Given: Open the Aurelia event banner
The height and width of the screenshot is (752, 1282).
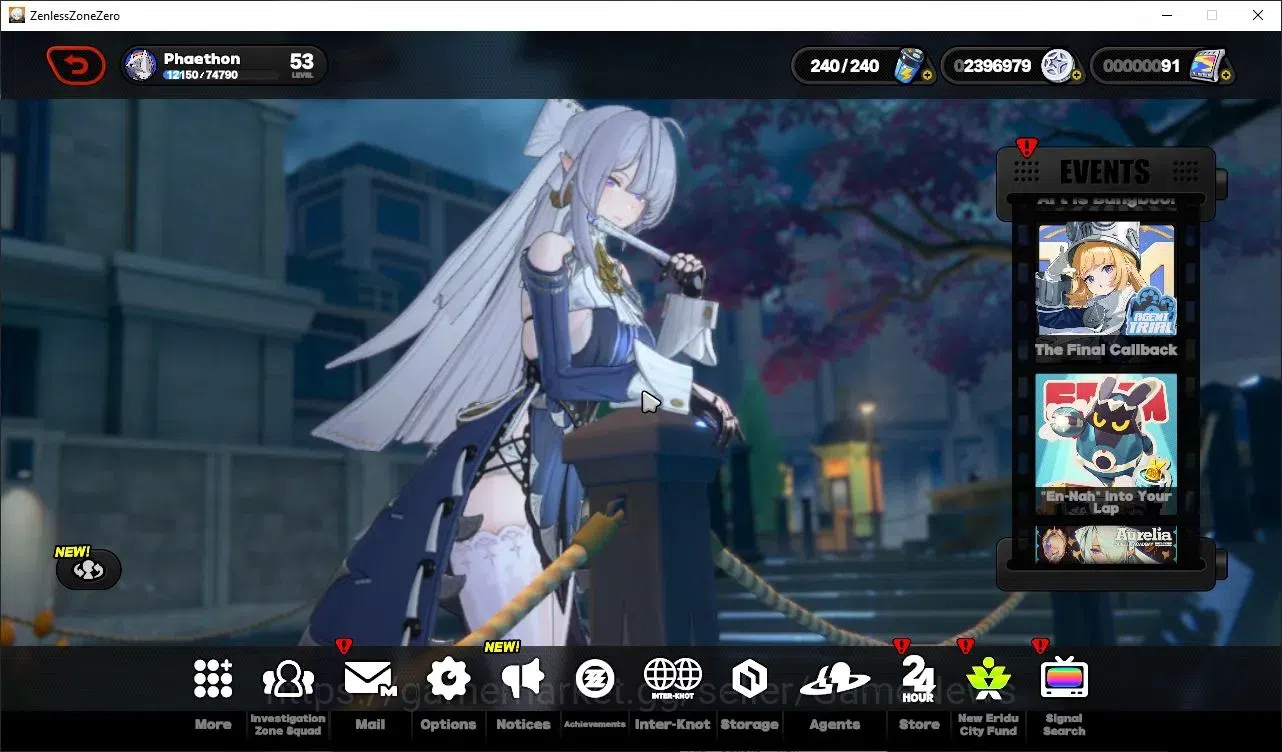Looking at the screenshot, I should pos(1106,545).
